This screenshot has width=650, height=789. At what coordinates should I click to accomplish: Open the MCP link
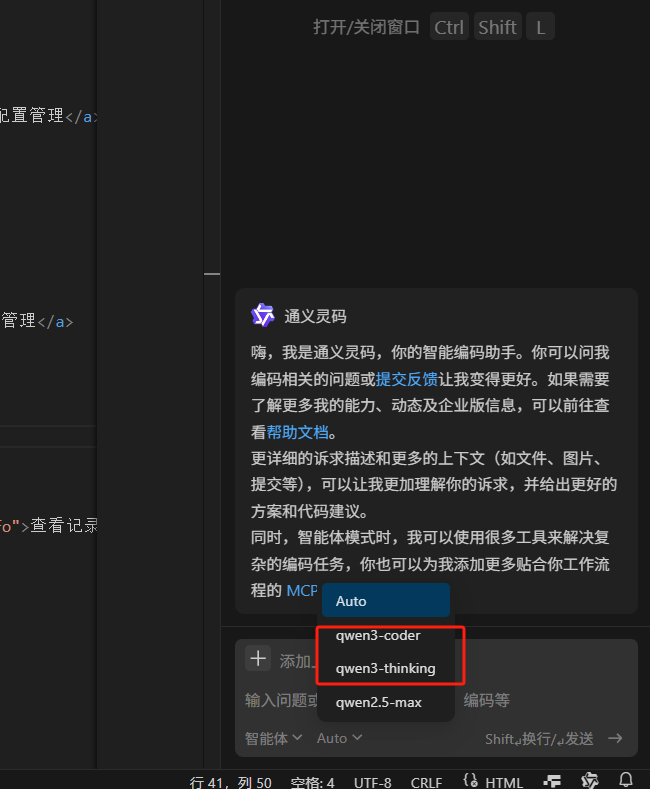(302, 590)
